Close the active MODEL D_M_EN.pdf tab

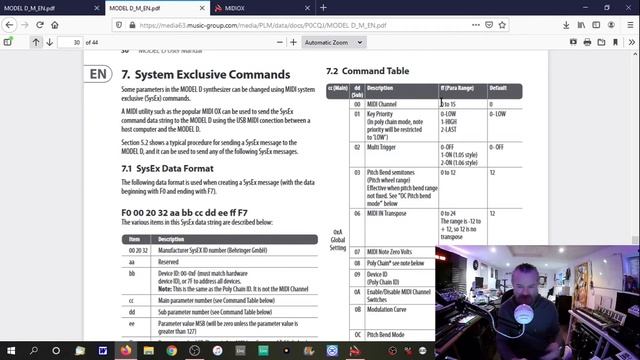[x=202, y=8]
